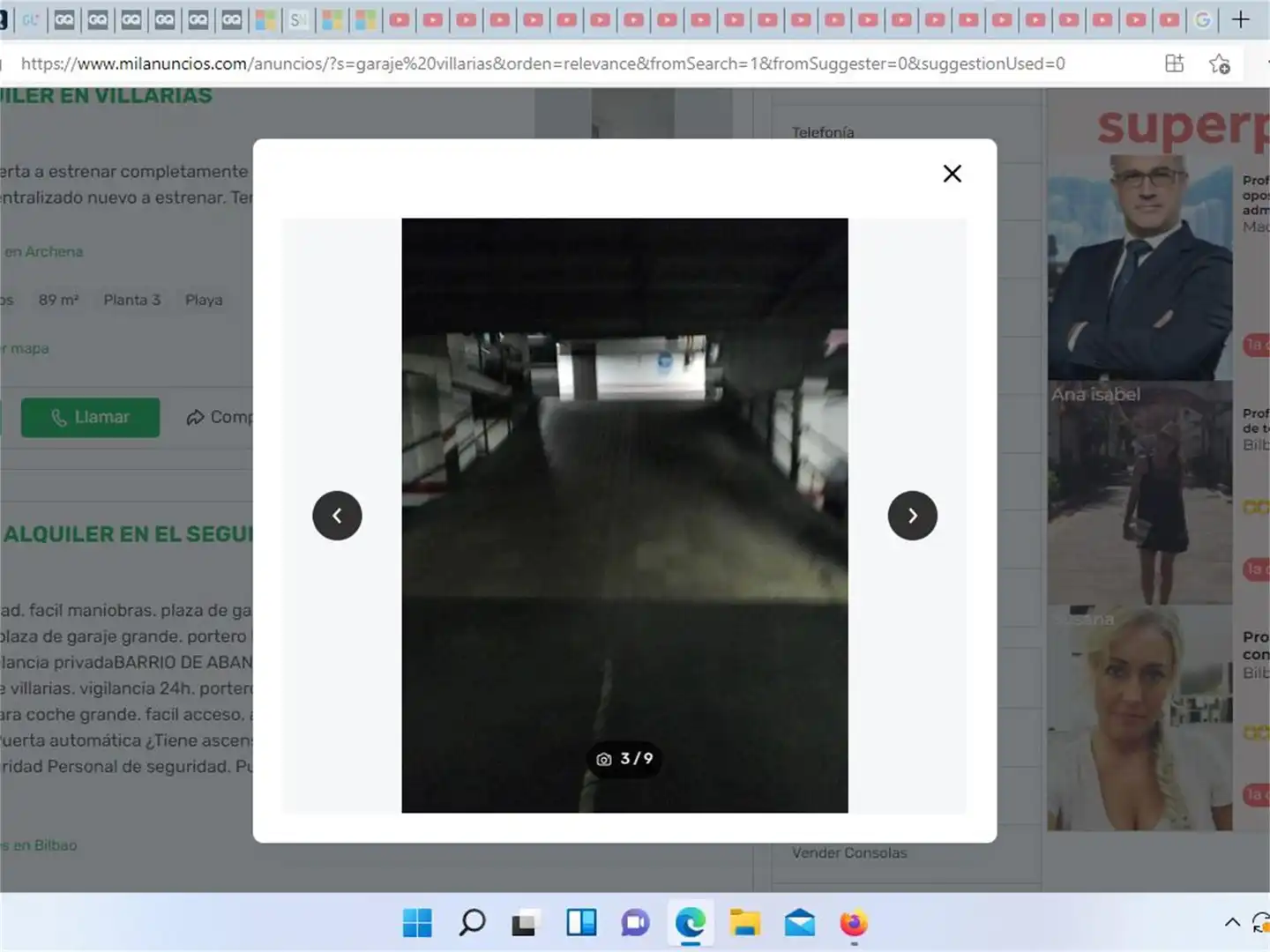Click the 'en Archena' location link
Image resolution: width=1270 pixels, height=952 pixels.
pos(43,251)
